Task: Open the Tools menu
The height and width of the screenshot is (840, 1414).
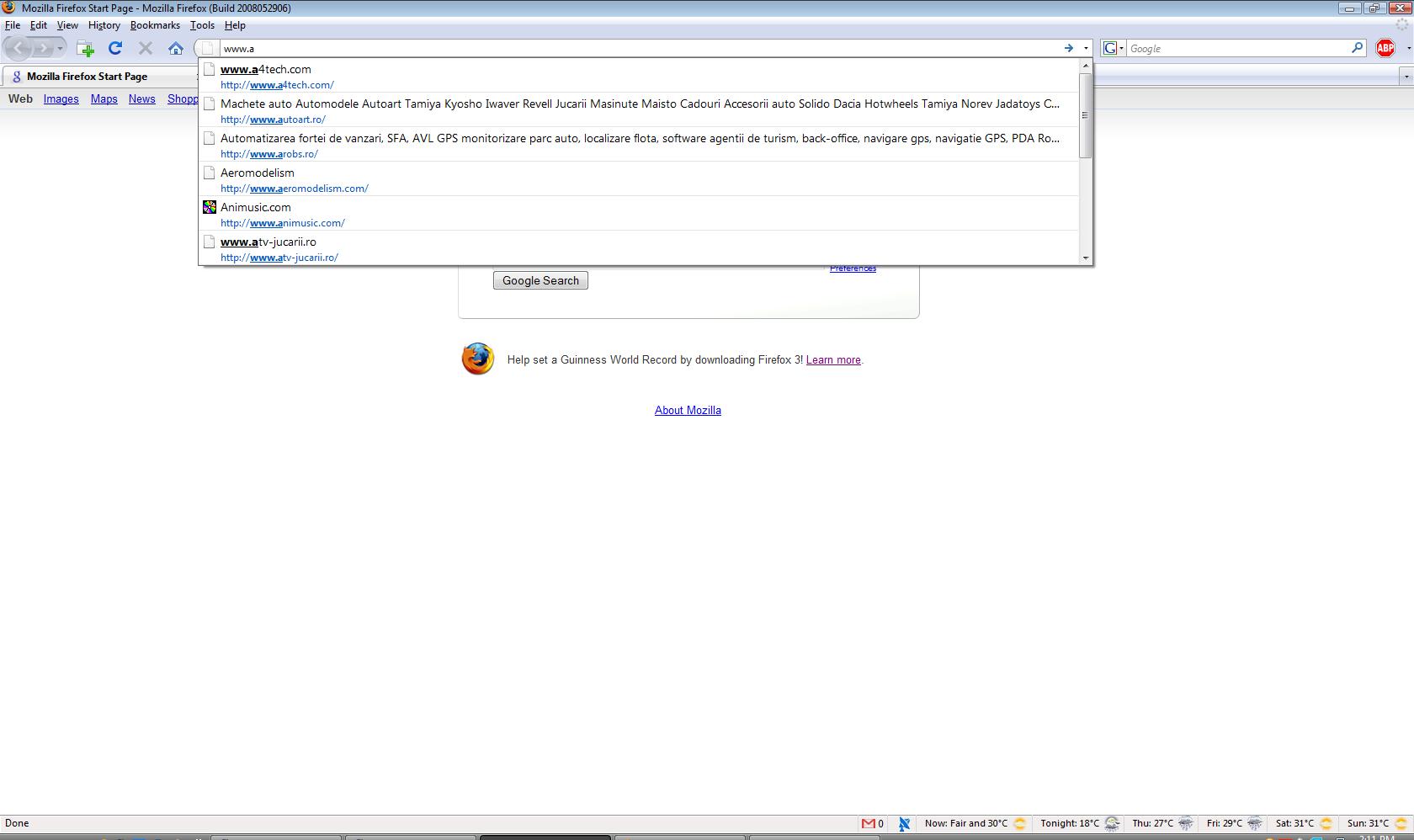Action: pos(202,25)
